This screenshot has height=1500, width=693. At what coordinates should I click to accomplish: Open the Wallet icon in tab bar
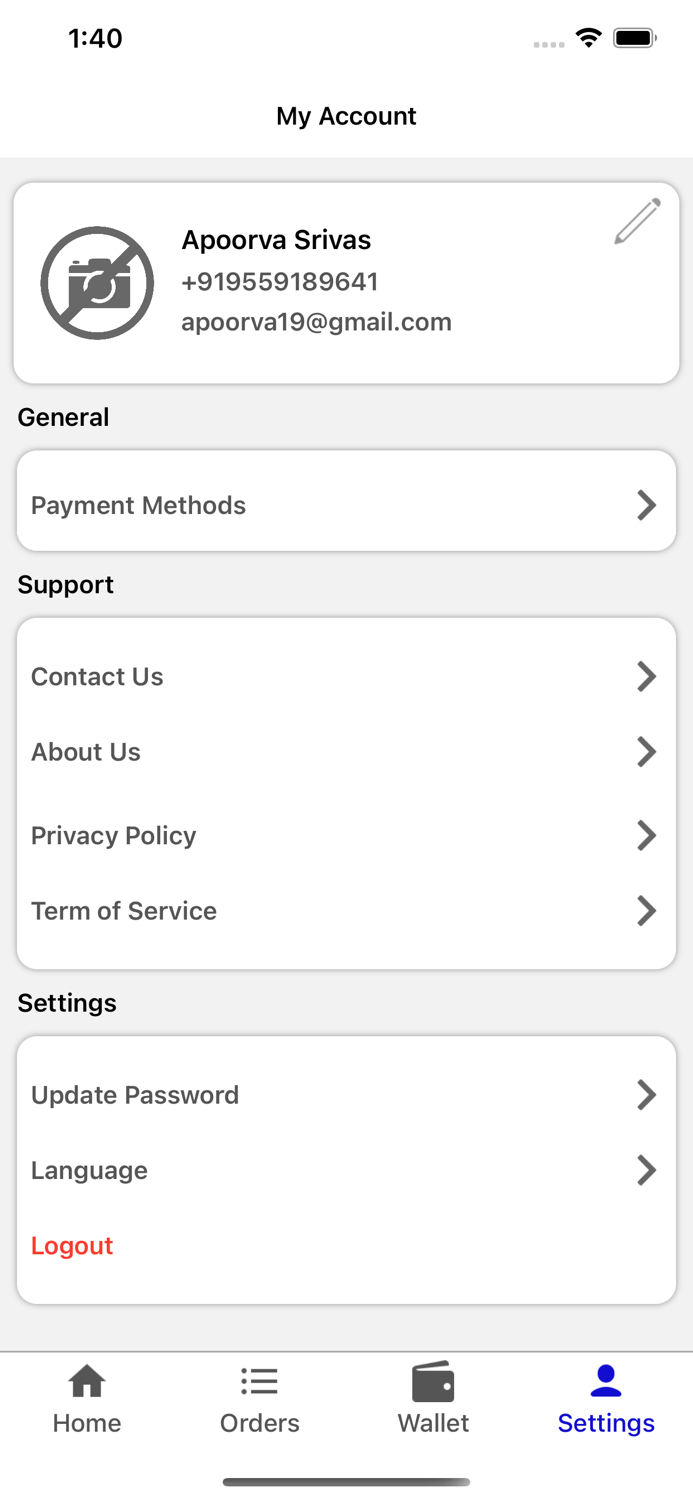click(433, 1383)
